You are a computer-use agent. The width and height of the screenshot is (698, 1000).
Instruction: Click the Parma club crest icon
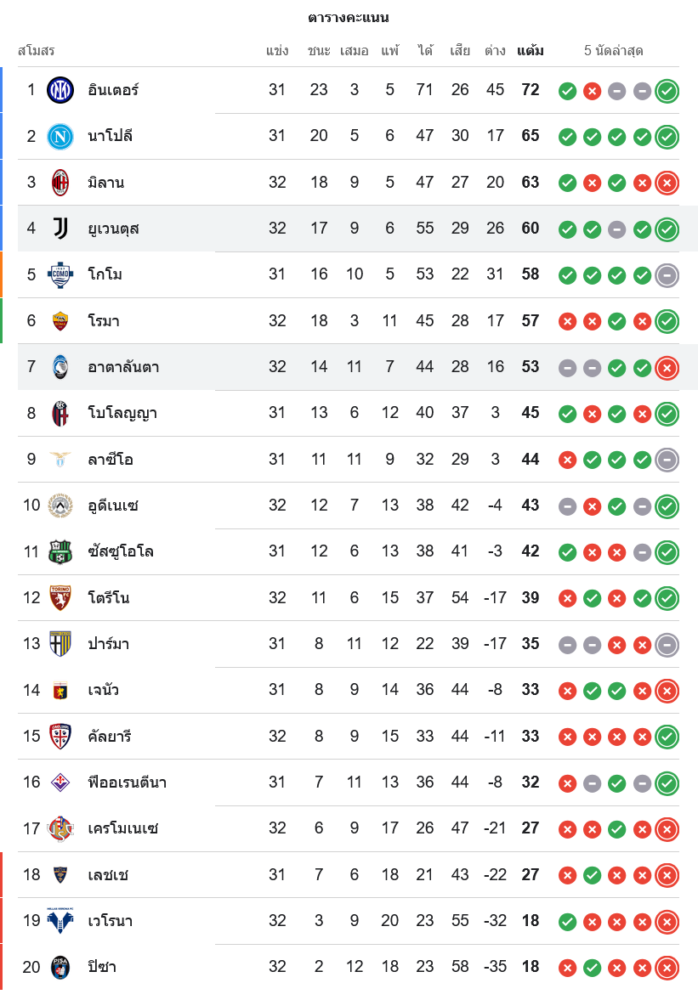[60, 644]
